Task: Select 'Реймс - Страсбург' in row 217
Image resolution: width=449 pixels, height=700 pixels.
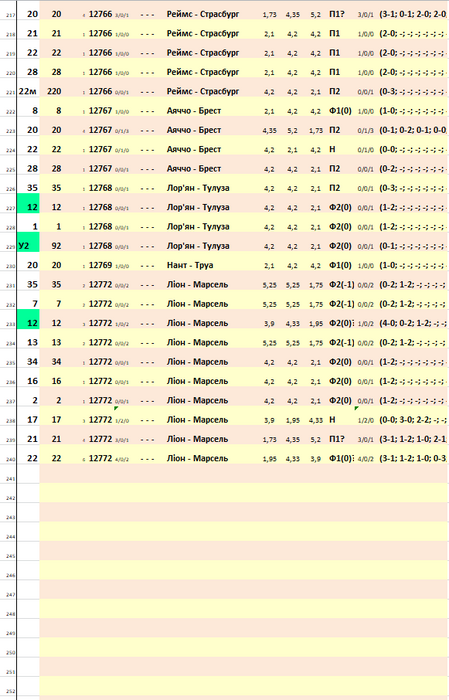Action: coord(203,14)
